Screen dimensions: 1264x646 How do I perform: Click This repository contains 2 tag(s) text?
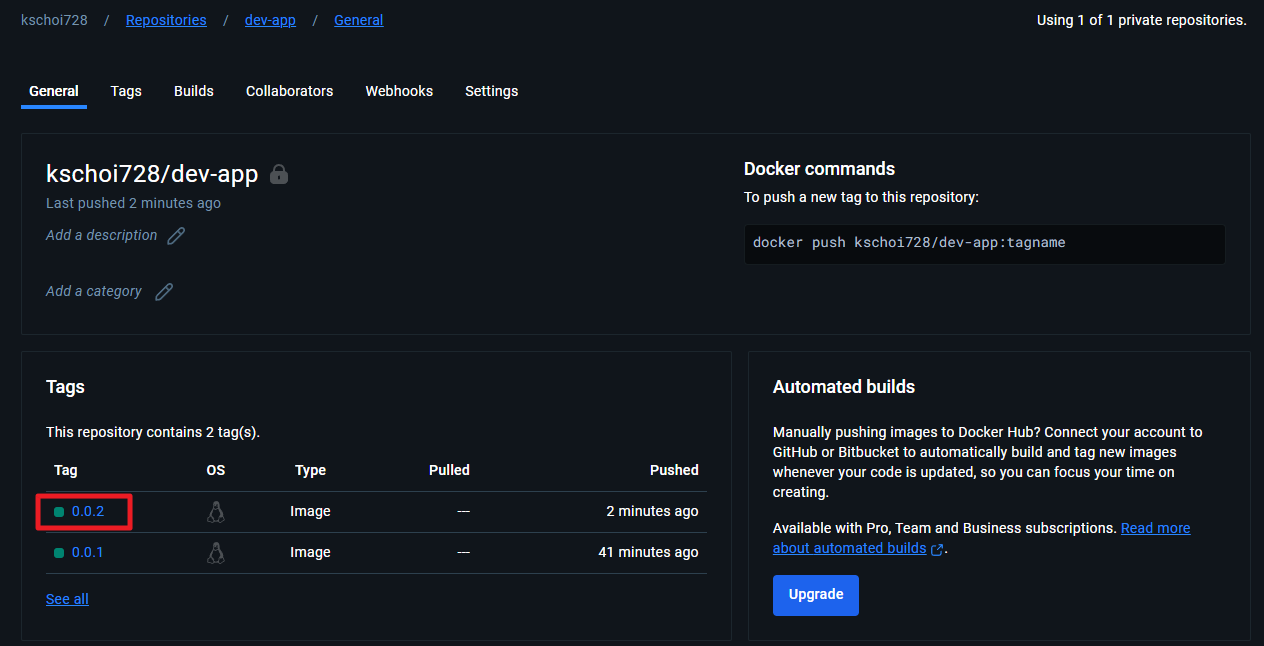[x=153, y=433]
